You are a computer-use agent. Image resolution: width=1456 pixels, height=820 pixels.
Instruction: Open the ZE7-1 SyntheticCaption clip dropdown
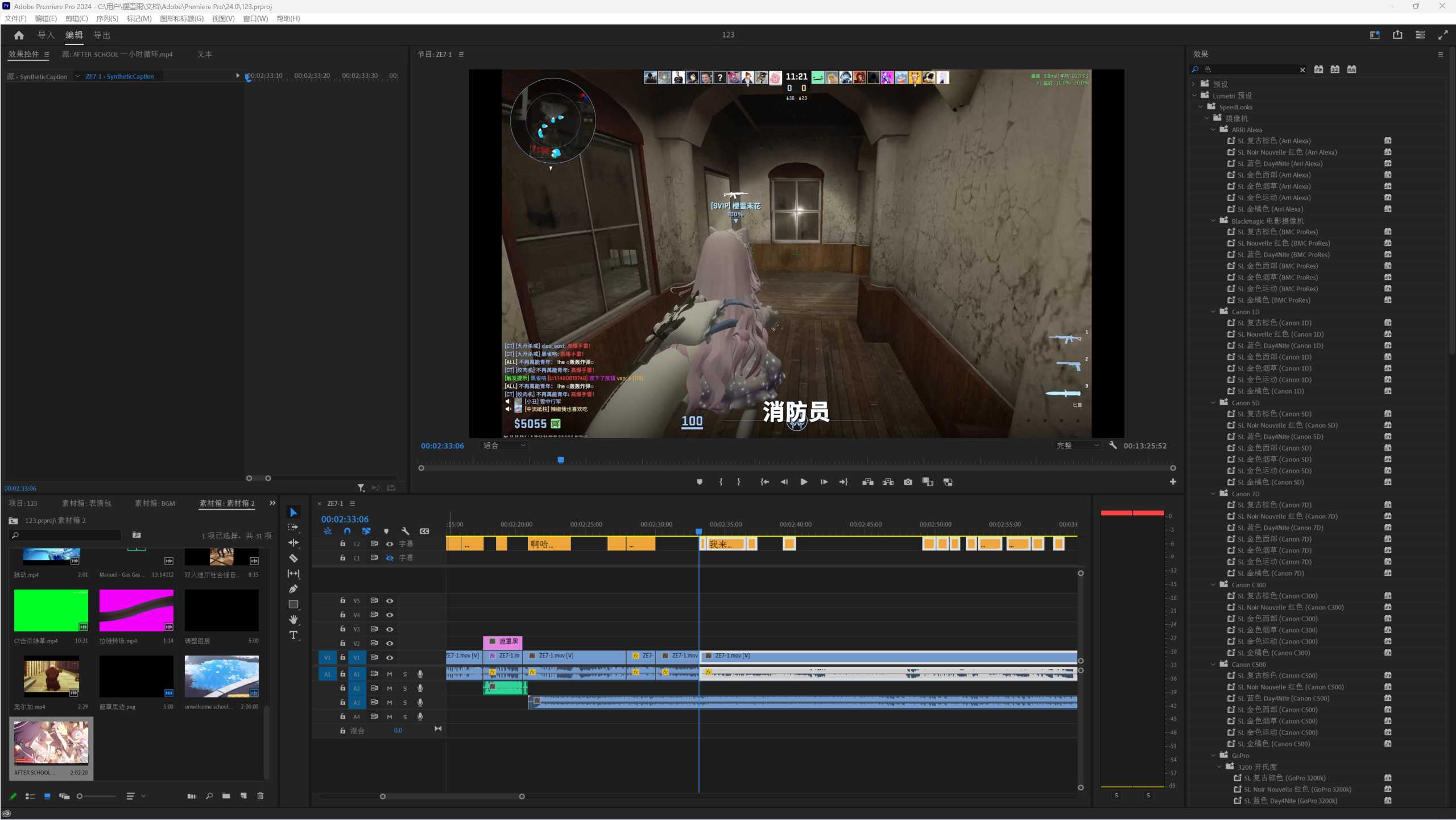coord(78,76)
